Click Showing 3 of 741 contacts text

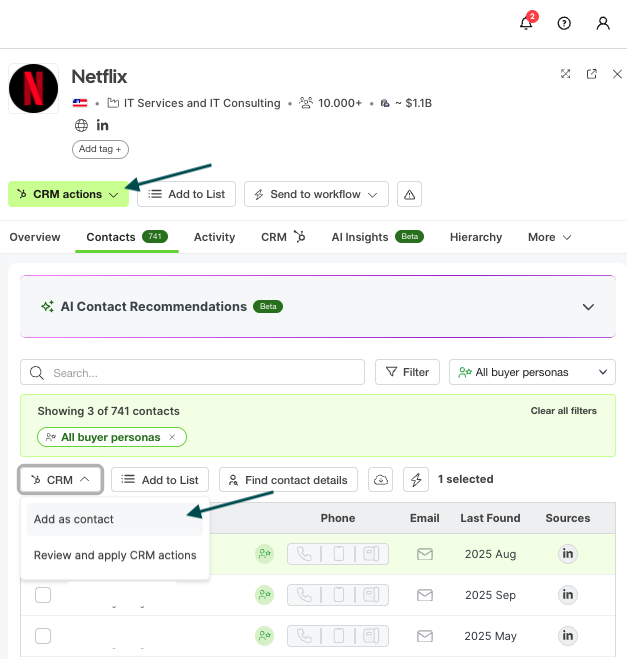click(x=108, y=411)
